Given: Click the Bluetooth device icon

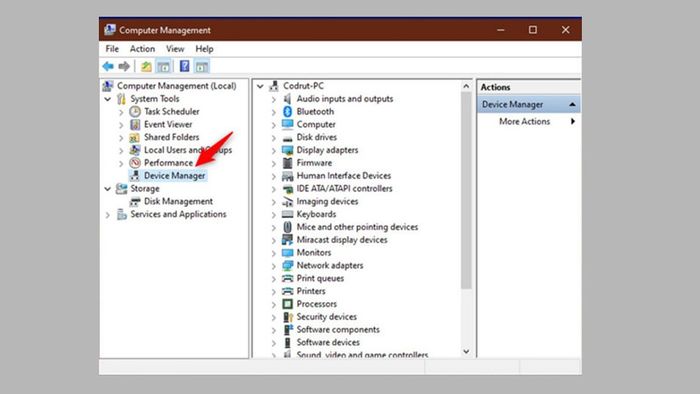Looking at the screenshot, I should 288,112.
